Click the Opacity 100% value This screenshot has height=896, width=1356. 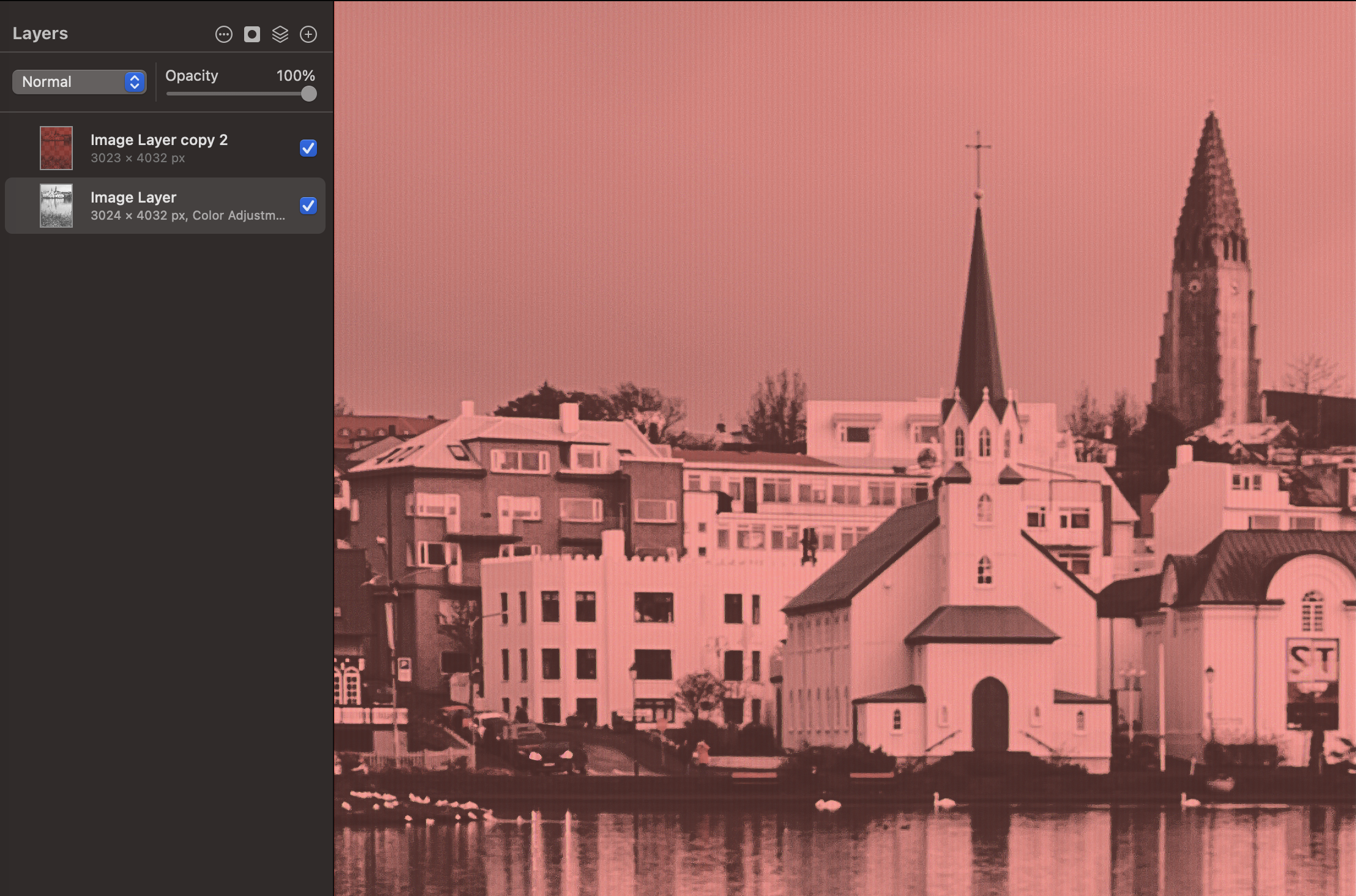point(296,76)
